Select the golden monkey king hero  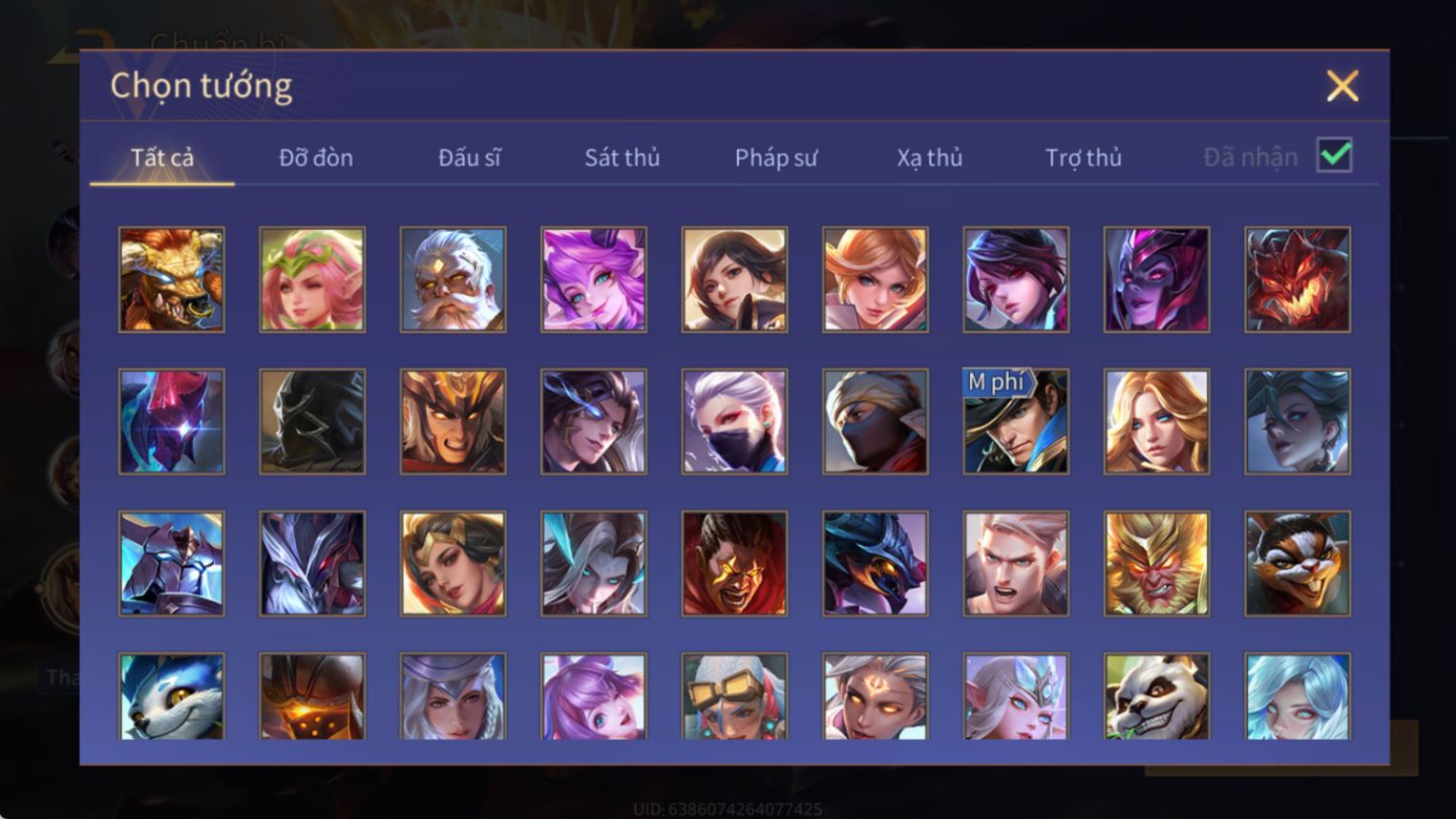[x=1156, y=563]
